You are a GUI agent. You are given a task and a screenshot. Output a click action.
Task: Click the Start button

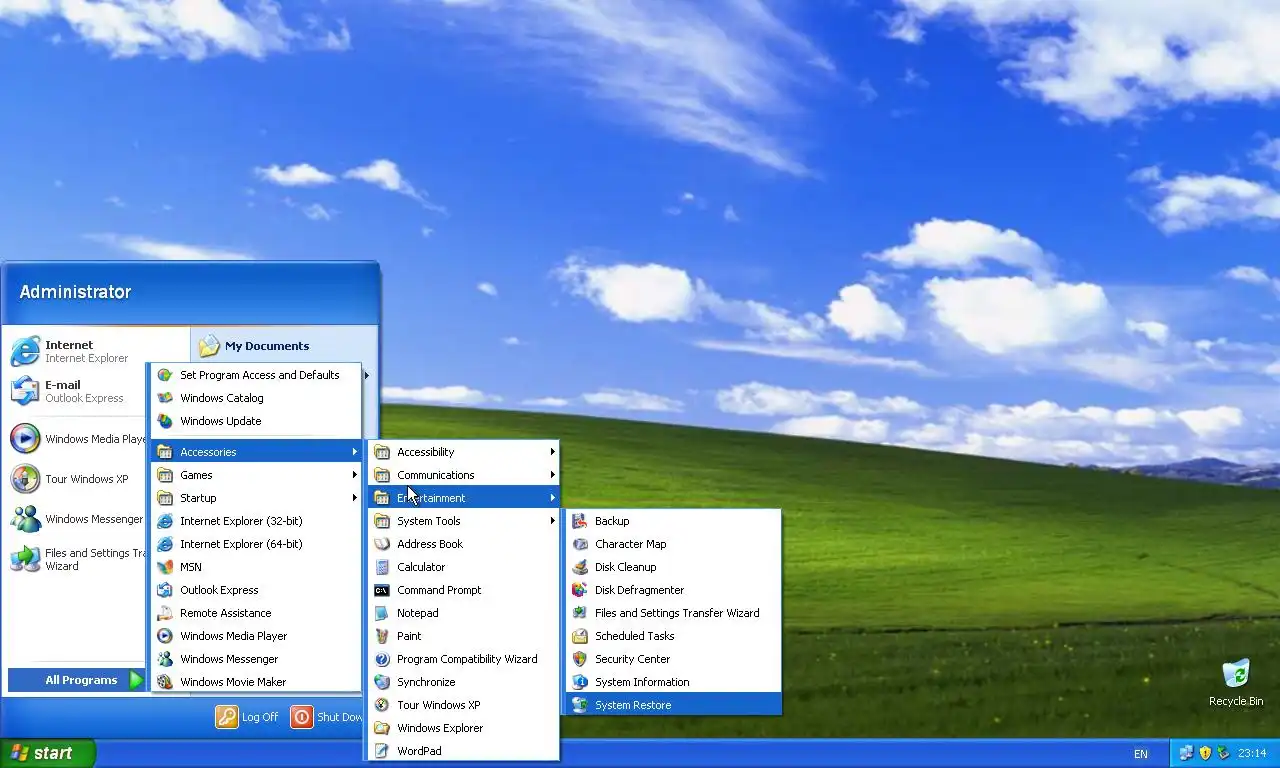pos(47,753)
